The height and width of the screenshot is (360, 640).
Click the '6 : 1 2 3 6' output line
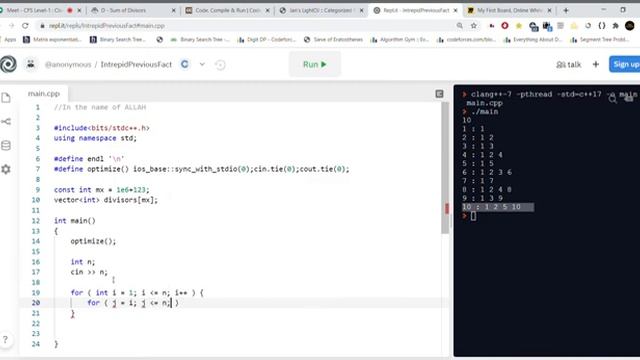coord(487,172)
